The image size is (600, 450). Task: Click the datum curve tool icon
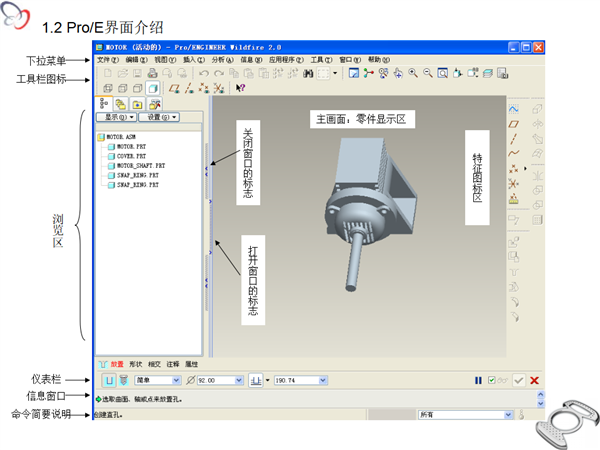click(x=514, y=153)
